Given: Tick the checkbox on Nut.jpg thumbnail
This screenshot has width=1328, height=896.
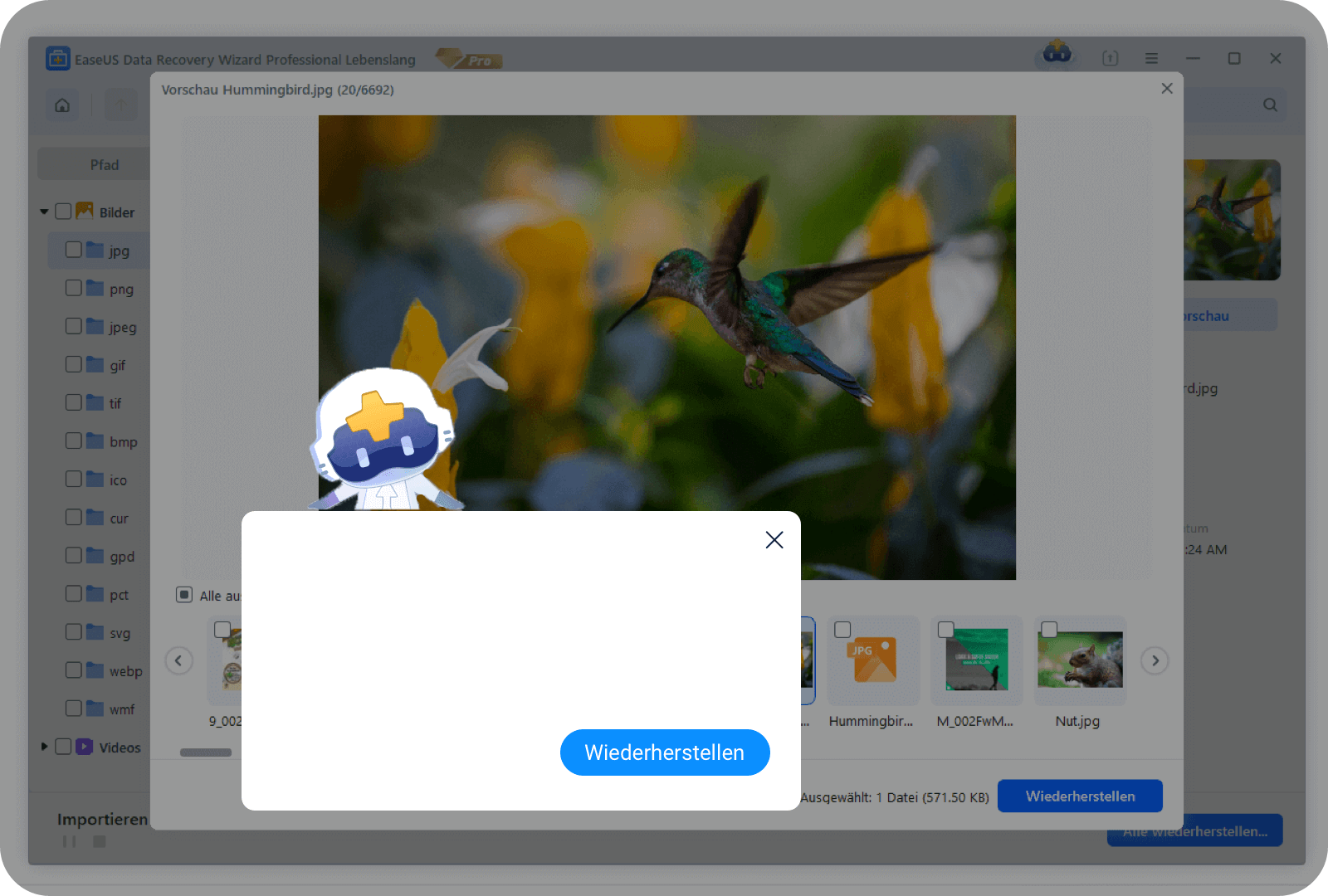Looking at the screenshot, I should point(1049,630).
